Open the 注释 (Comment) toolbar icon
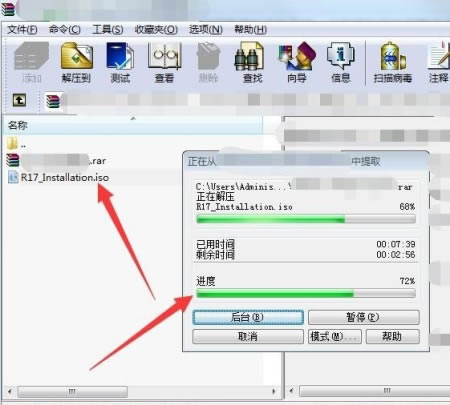 coord(439,63)
